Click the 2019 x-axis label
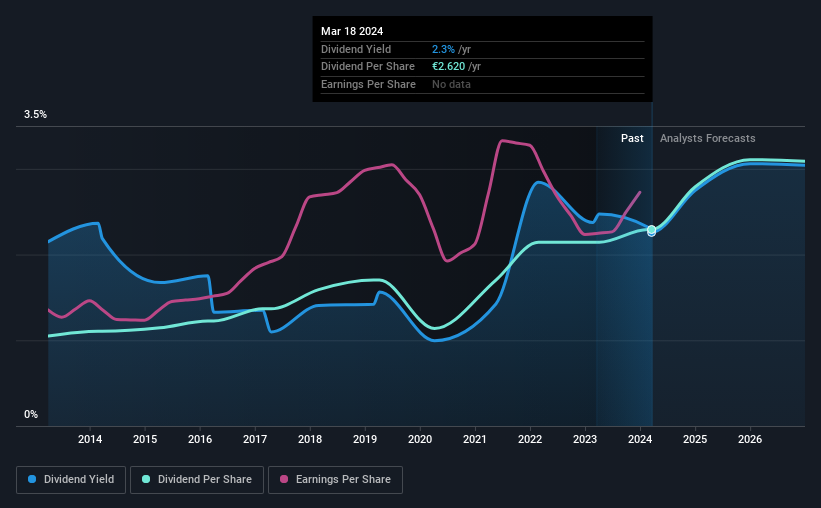 (x=365, y=439)
